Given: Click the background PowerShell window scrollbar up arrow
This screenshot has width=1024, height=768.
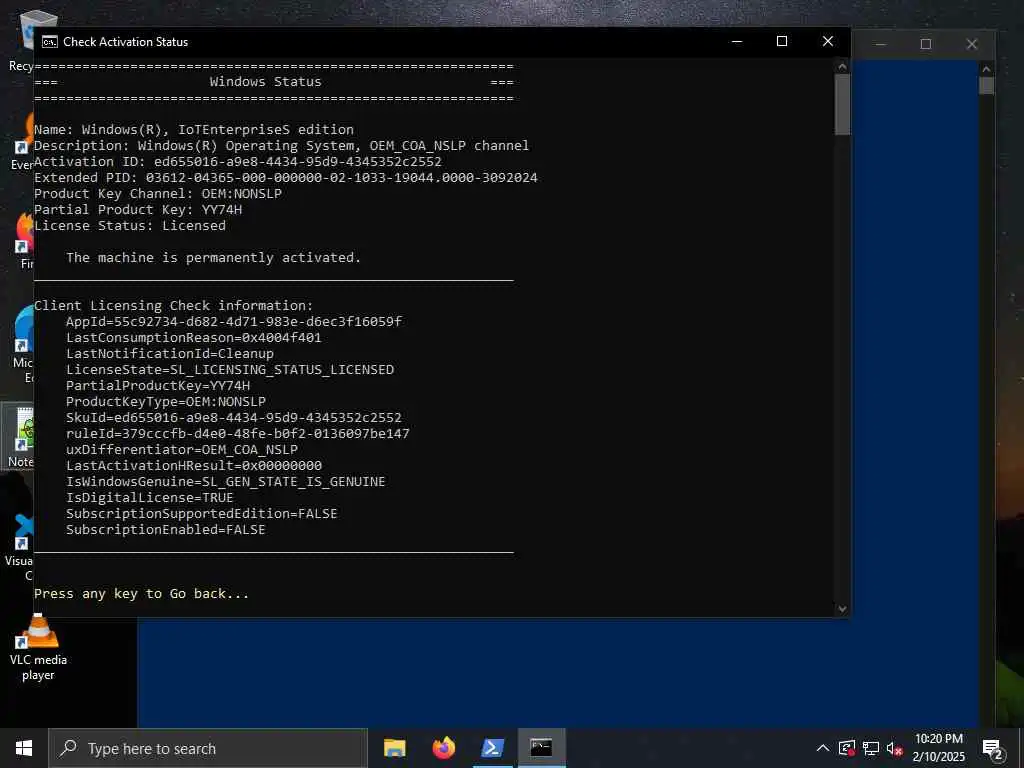Looking at the screenshot, I should click(x=986, y=69).
